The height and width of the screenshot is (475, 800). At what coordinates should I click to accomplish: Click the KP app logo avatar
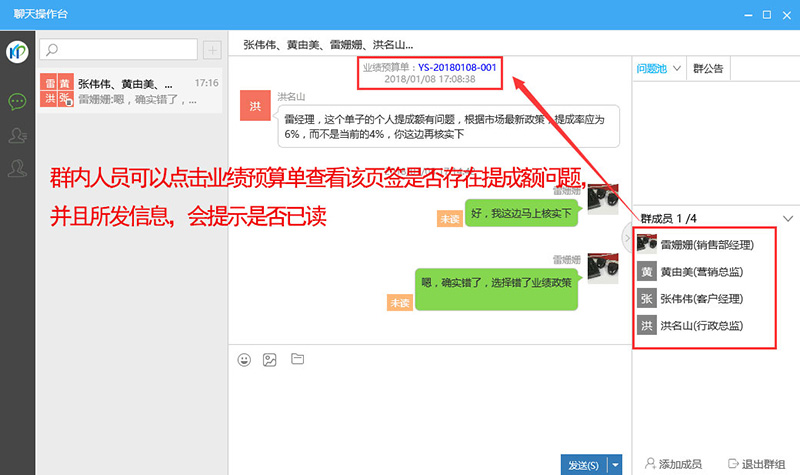(17, 52)
